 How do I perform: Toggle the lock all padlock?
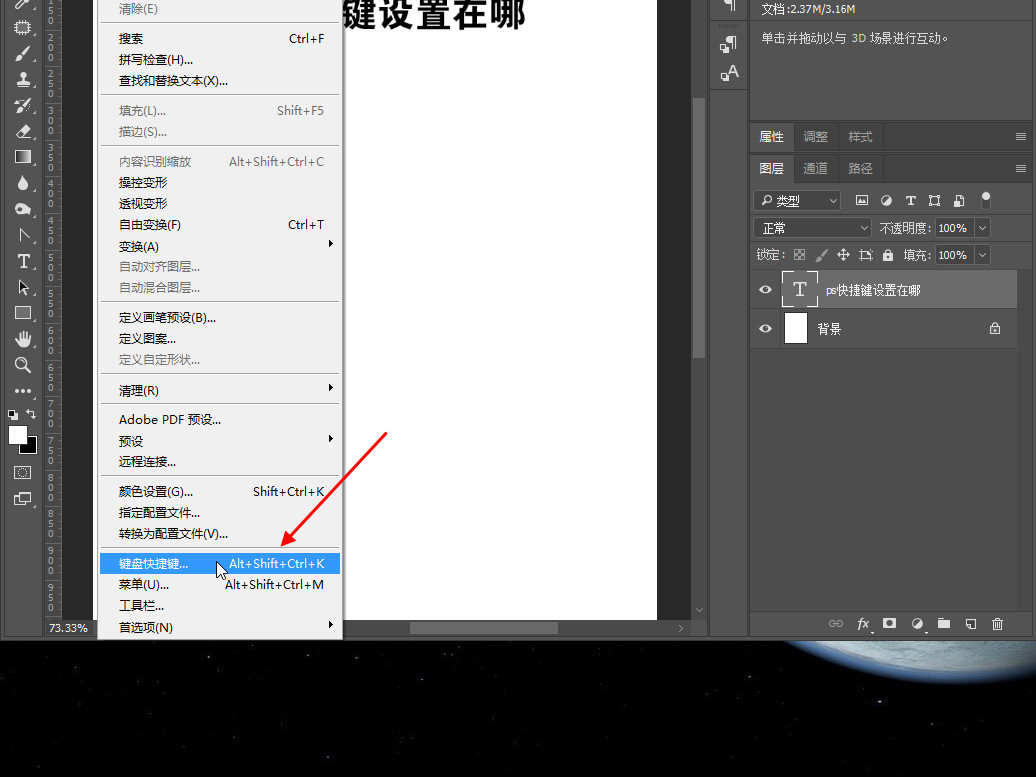coord(888,255)
